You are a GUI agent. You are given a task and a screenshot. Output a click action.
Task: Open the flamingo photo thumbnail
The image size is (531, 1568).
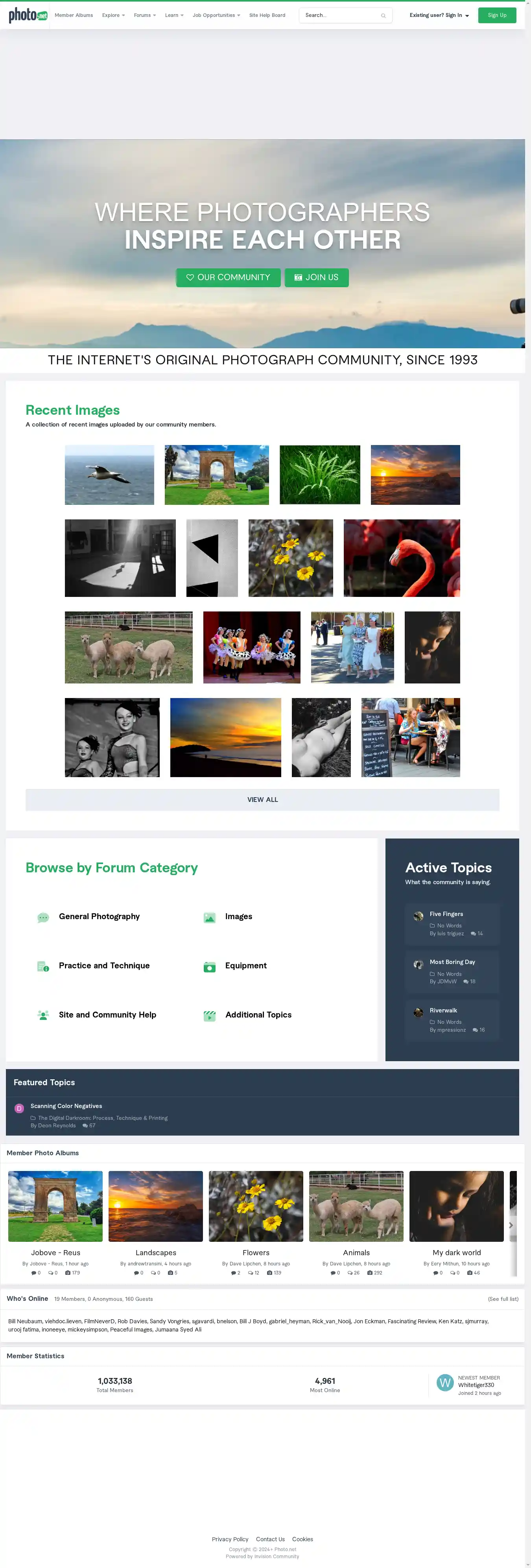402,558
